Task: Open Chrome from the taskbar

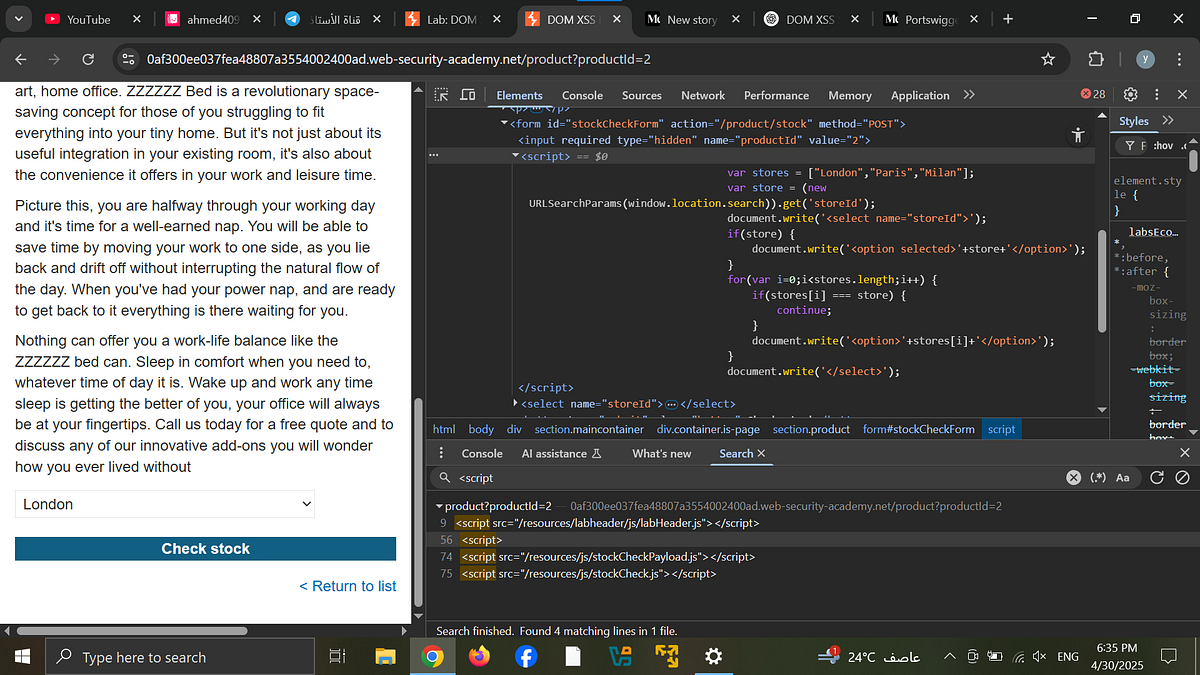Action: point(432,656)
